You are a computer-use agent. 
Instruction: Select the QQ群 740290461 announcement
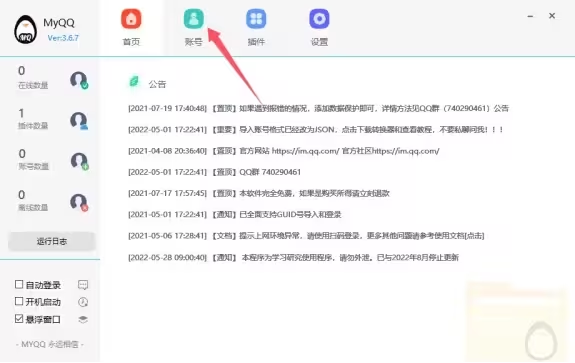(x=215, y=172)
